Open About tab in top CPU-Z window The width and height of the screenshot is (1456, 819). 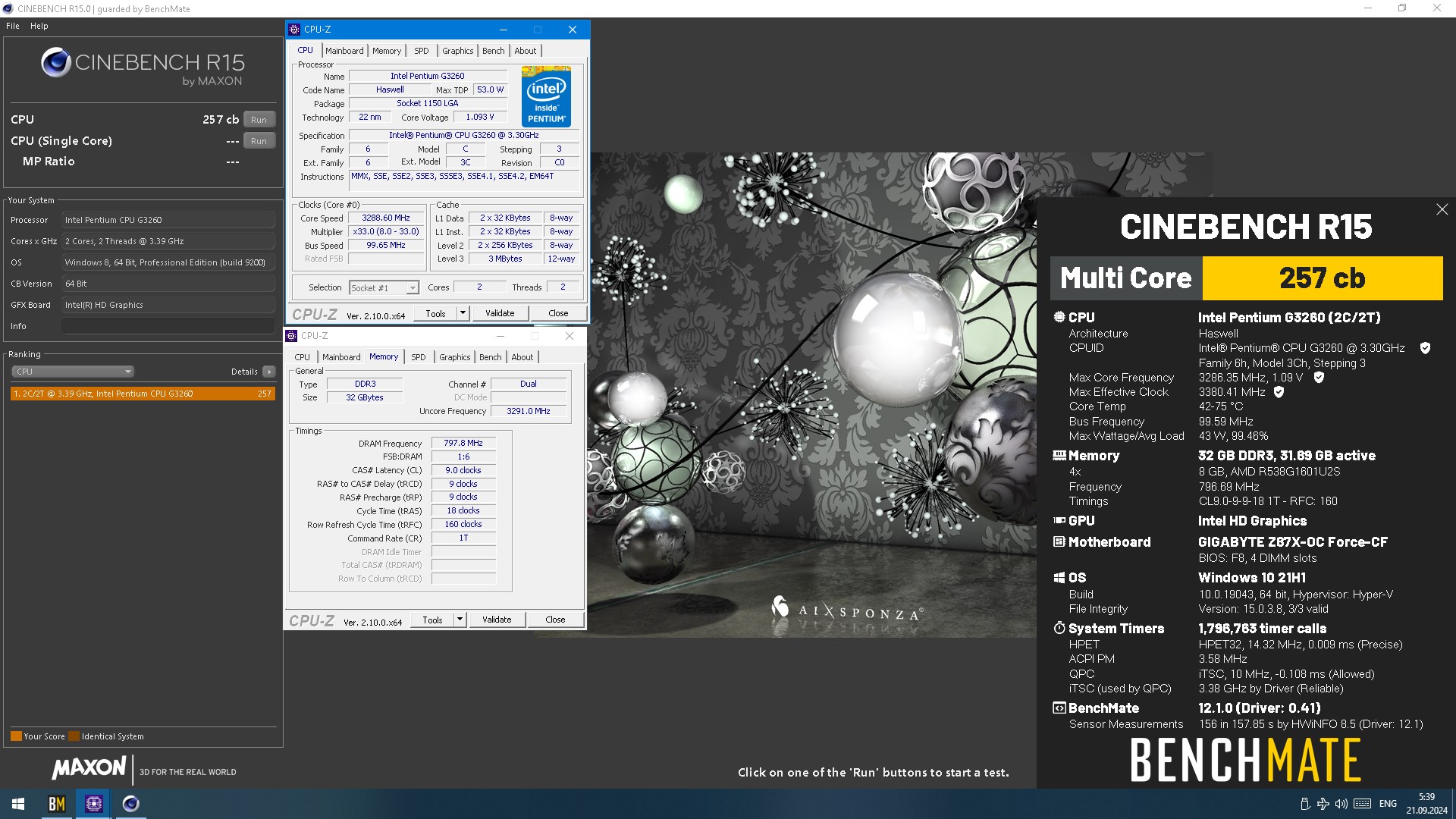tap(526, 51)
